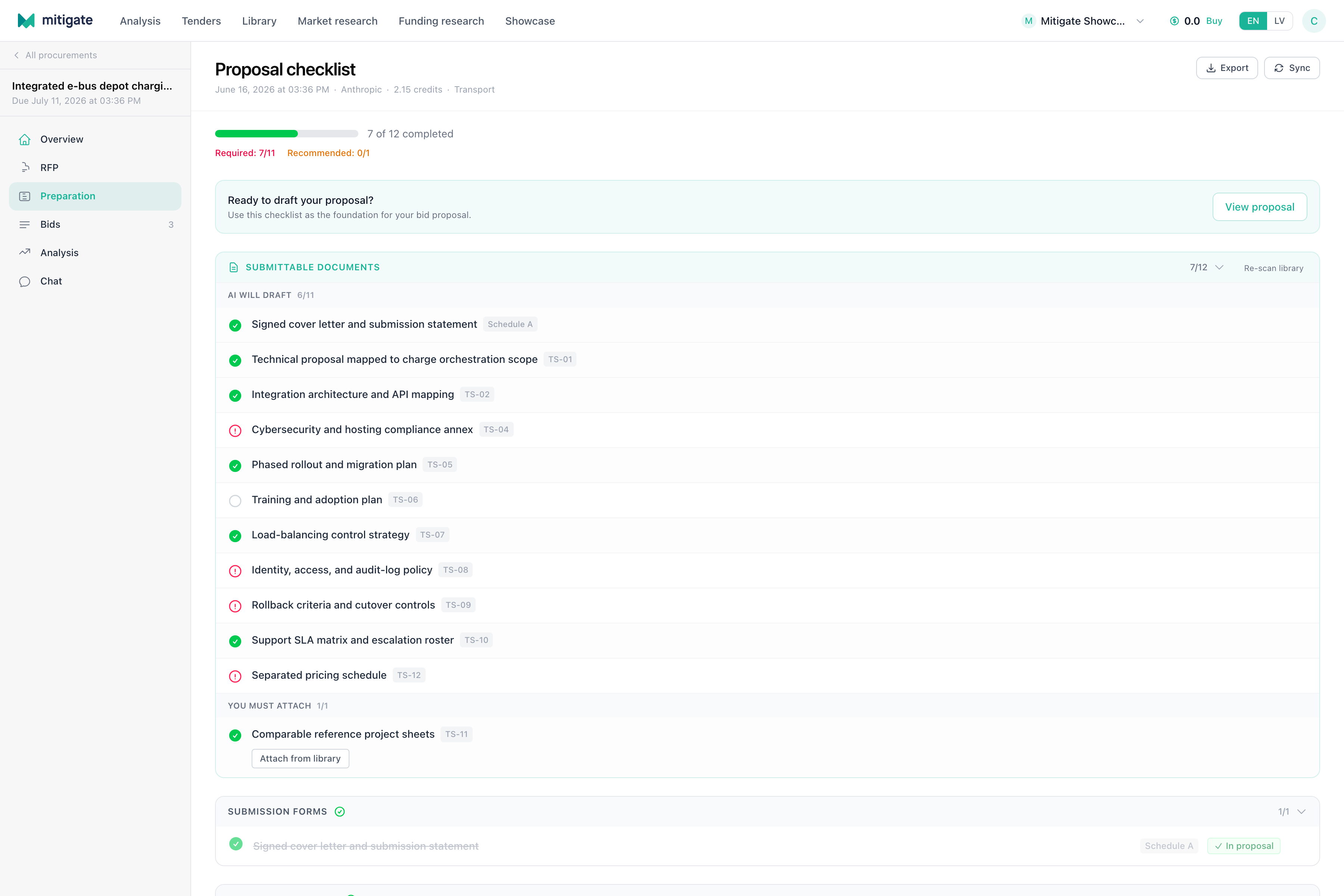Screen dimensions: 1344x896
Task: Open the Analysis top menu
Action: click(140, 21)
